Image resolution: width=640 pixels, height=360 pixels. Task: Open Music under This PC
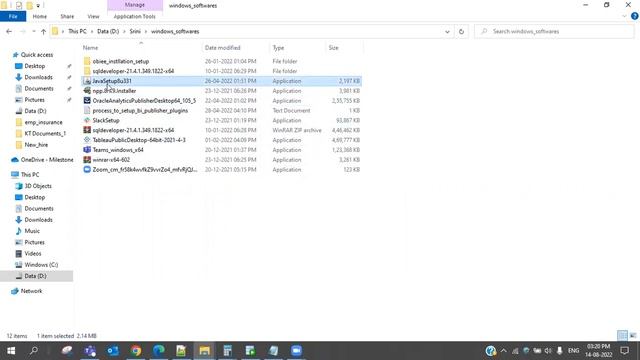point(32,231)
